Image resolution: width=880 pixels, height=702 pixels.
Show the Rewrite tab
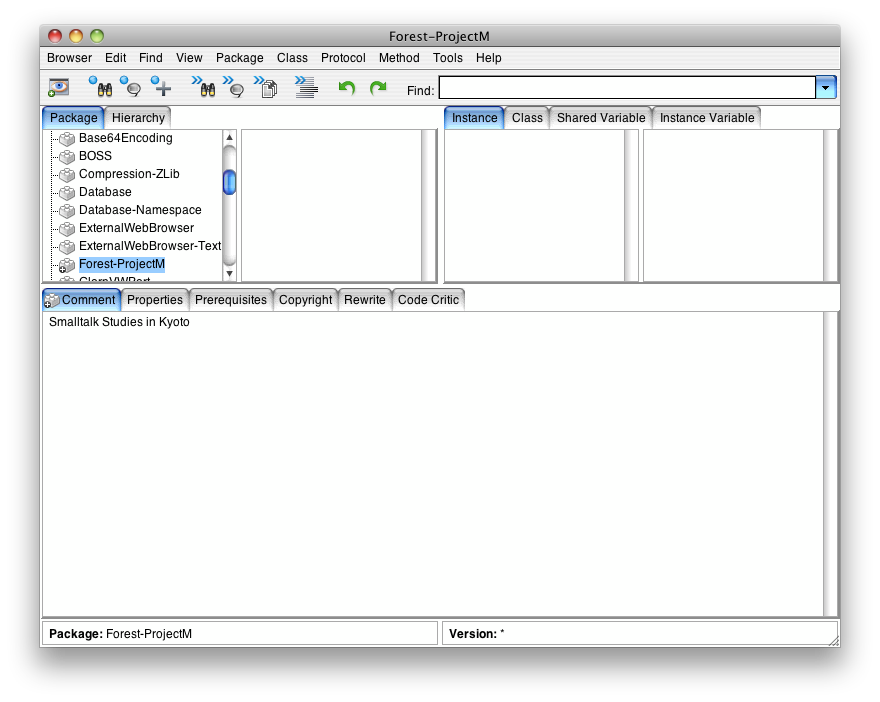pos(365,300)
